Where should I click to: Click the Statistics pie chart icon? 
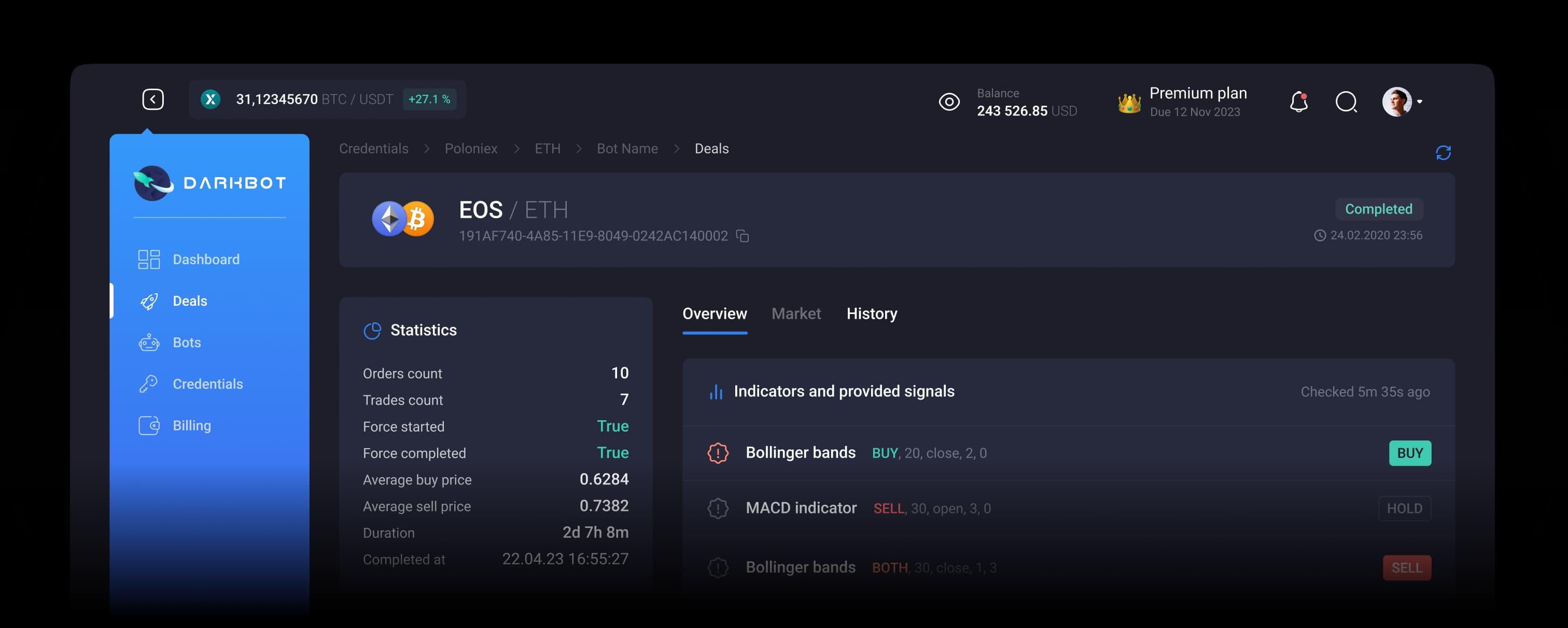[372, 330]
